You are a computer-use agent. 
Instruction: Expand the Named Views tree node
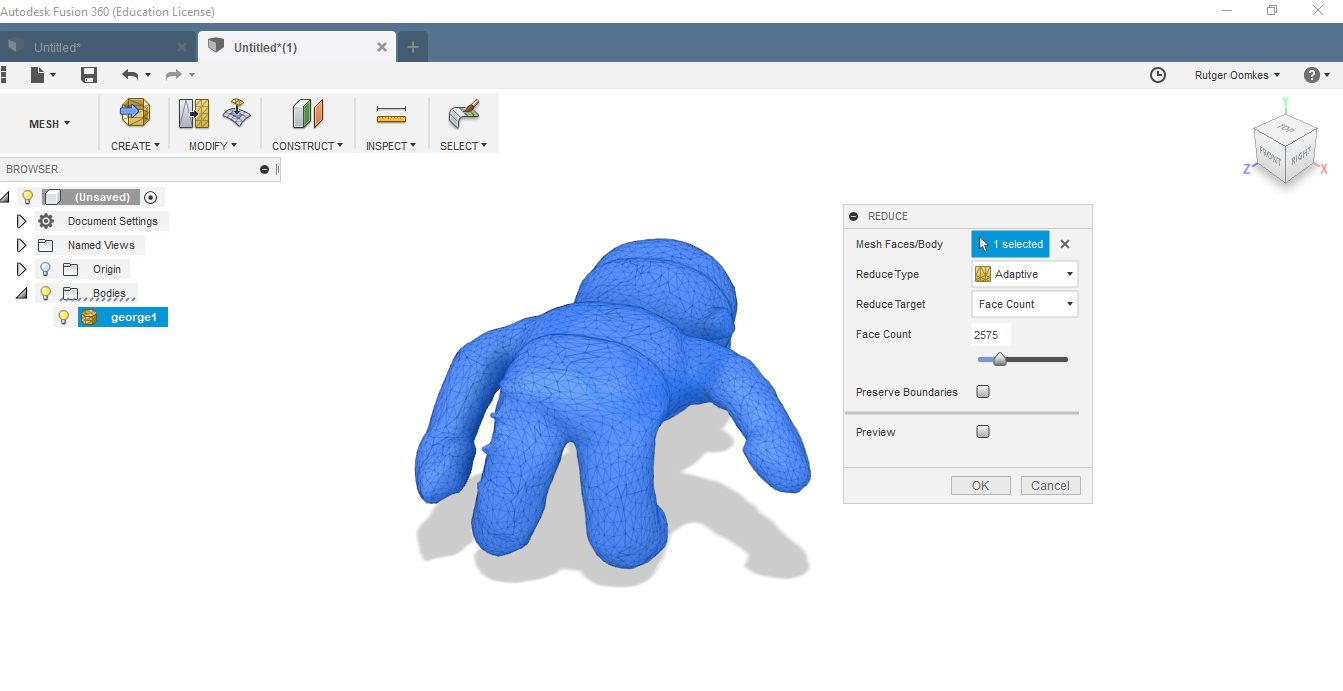tap(21, 245)
